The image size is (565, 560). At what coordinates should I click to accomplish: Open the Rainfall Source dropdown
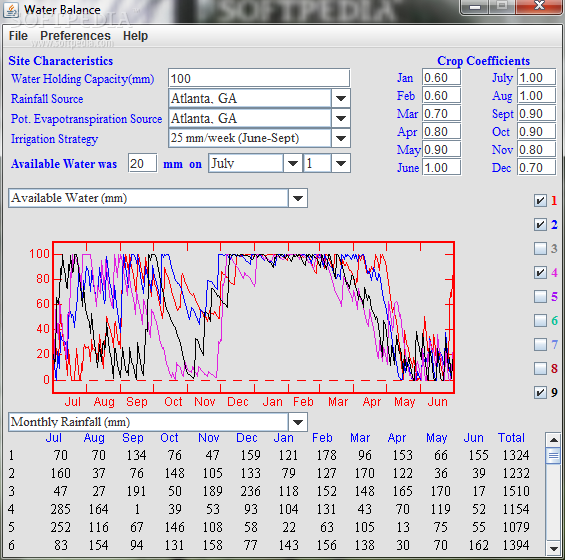341,98
